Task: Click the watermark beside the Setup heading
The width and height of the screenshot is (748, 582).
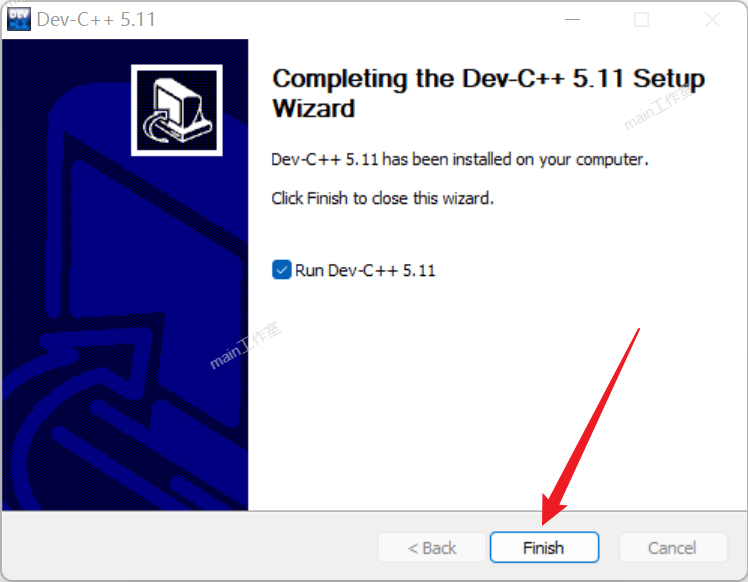Action: (x=659, y=106)
